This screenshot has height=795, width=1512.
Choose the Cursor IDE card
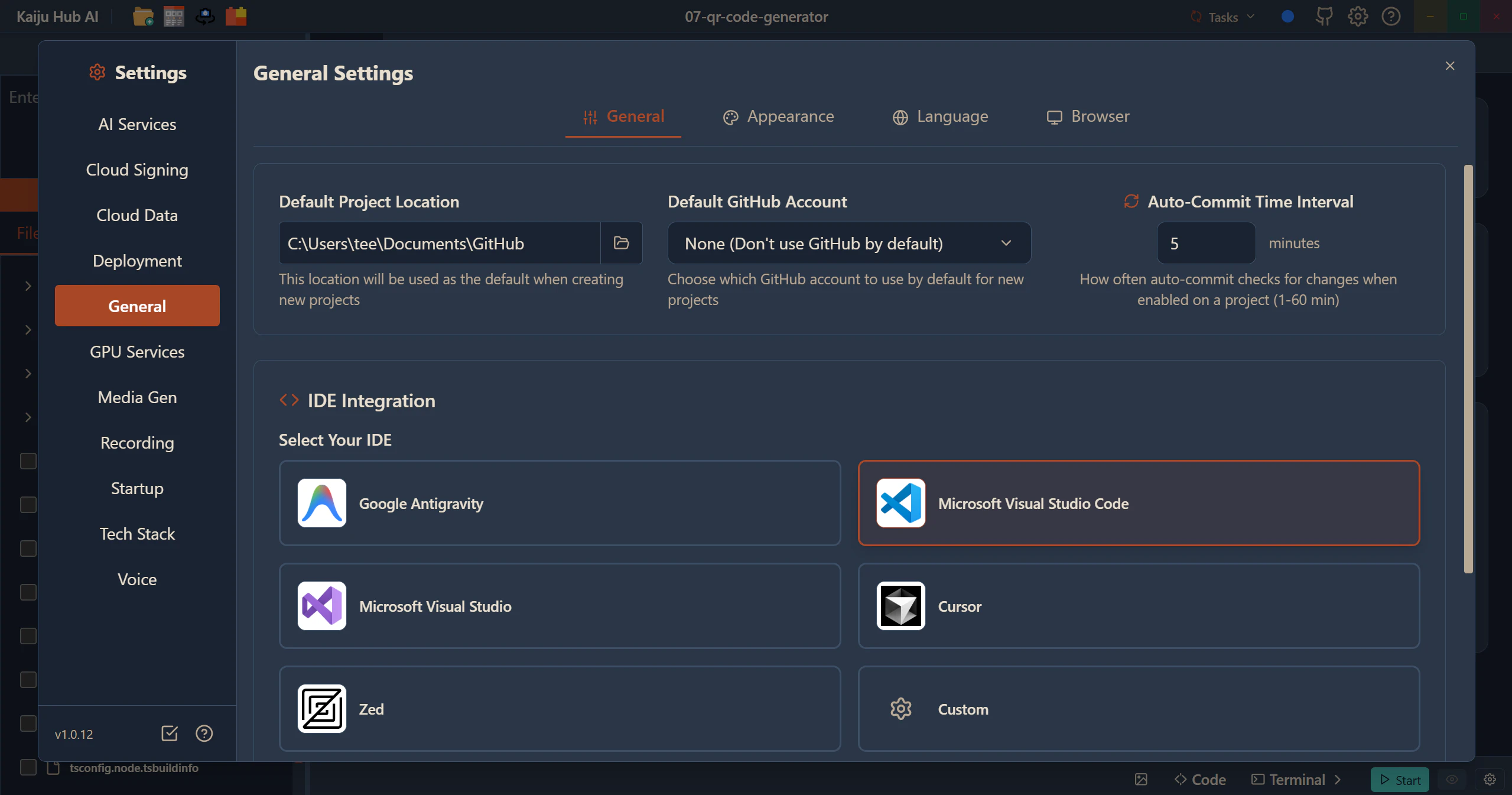coord(1138,606)
